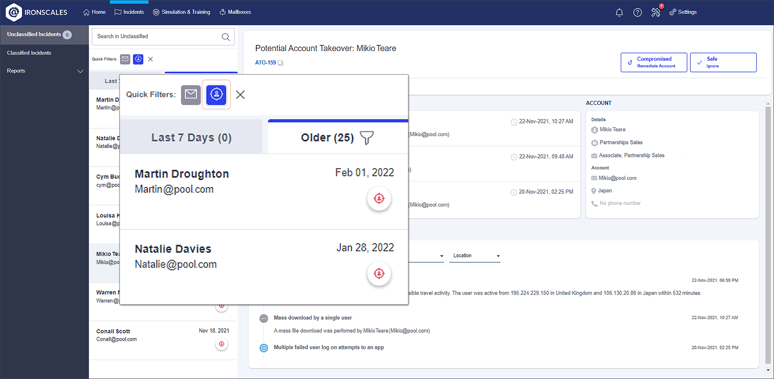Click the Potential Account Takeover: Mikio Teare title
The image size is (774, 379).
point(326,48)
